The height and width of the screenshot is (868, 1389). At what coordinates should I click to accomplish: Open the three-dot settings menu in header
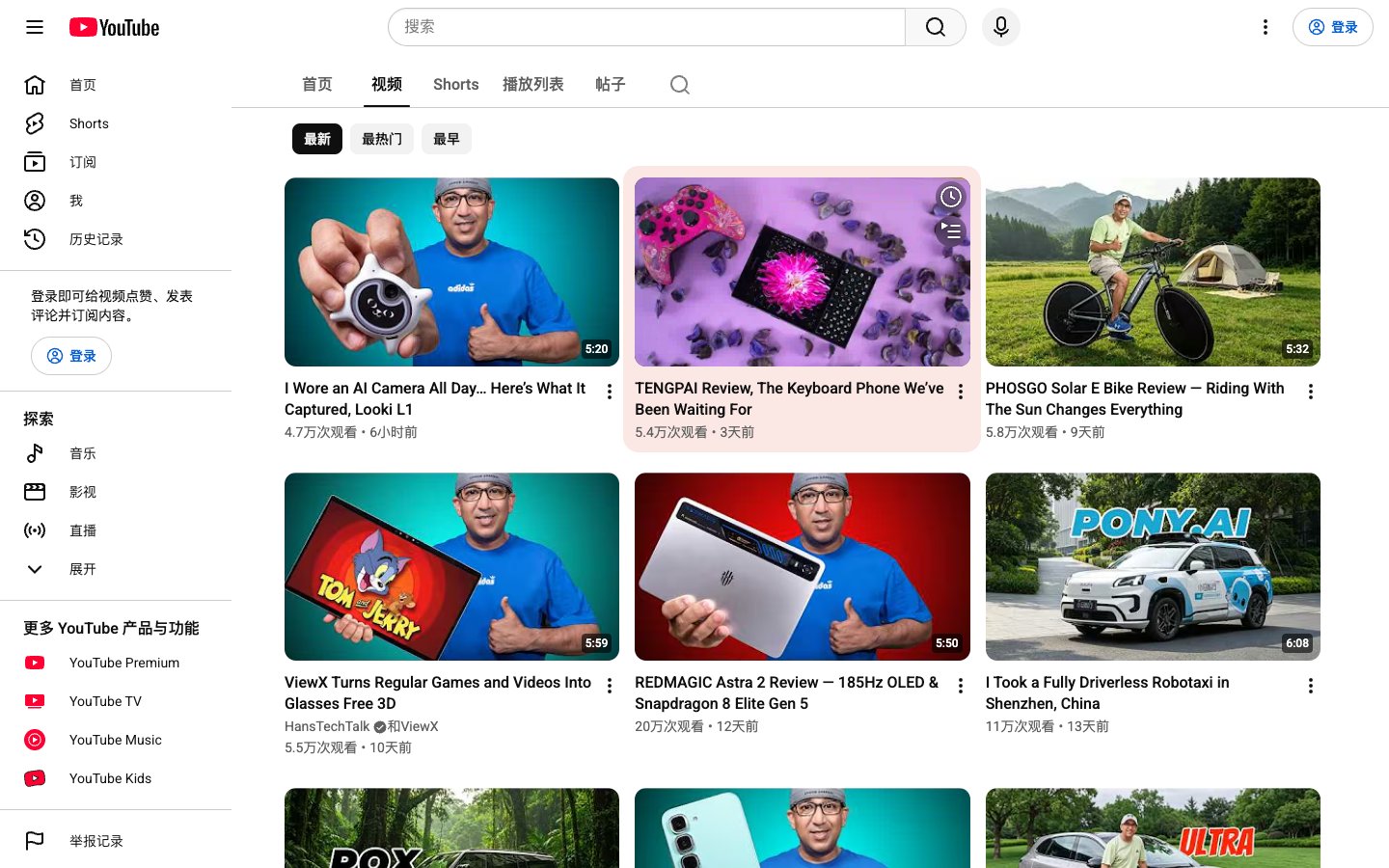(1266, 27)
